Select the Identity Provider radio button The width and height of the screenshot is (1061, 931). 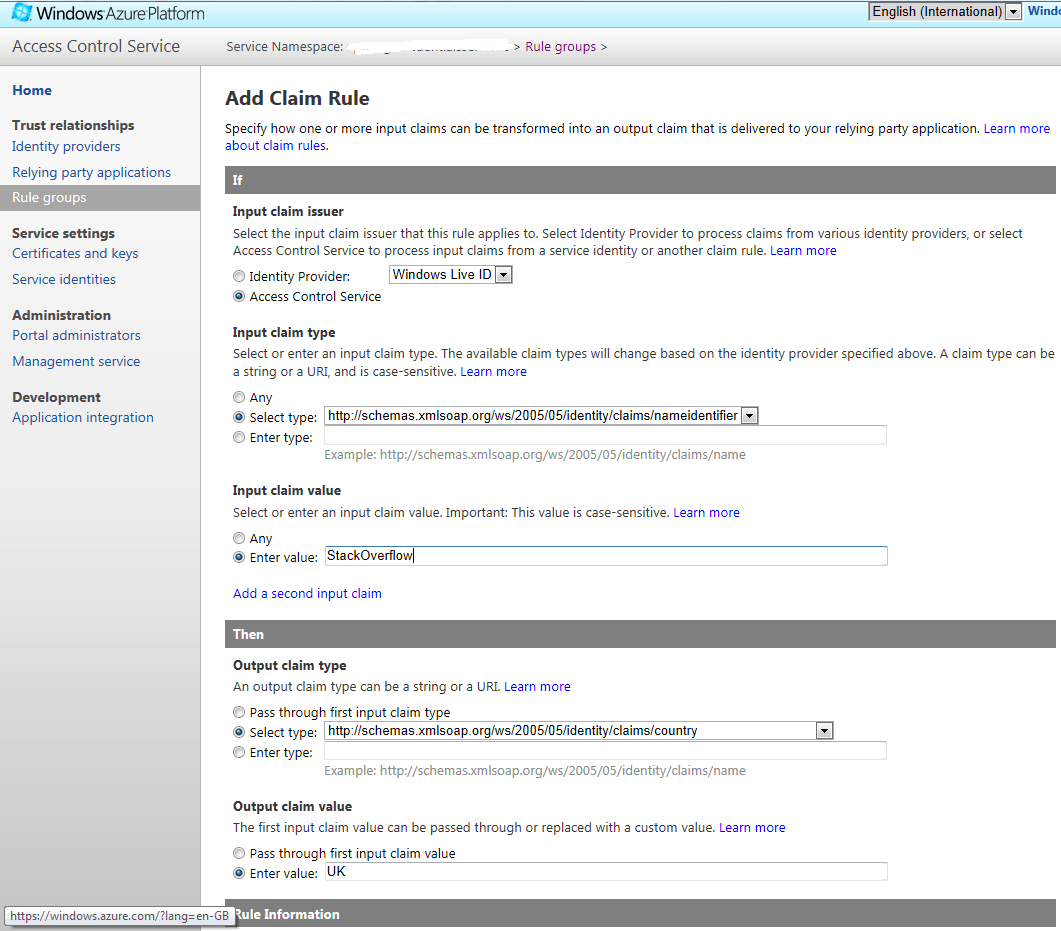pyautogui.click(x=239, y=276)
